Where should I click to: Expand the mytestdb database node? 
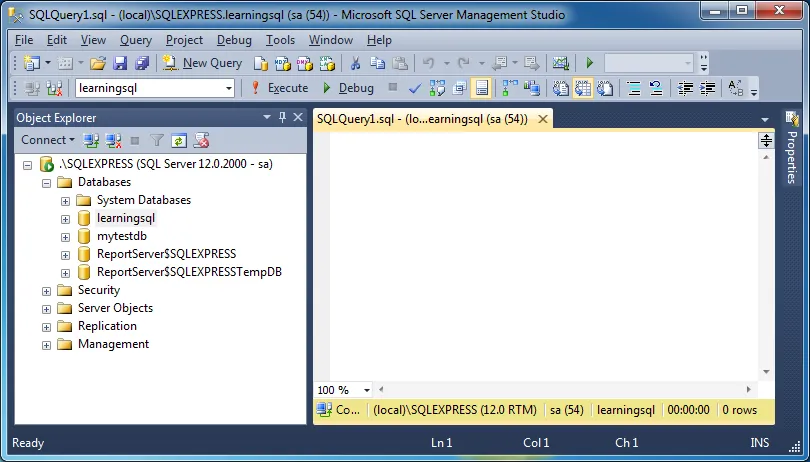coord(65,237)
